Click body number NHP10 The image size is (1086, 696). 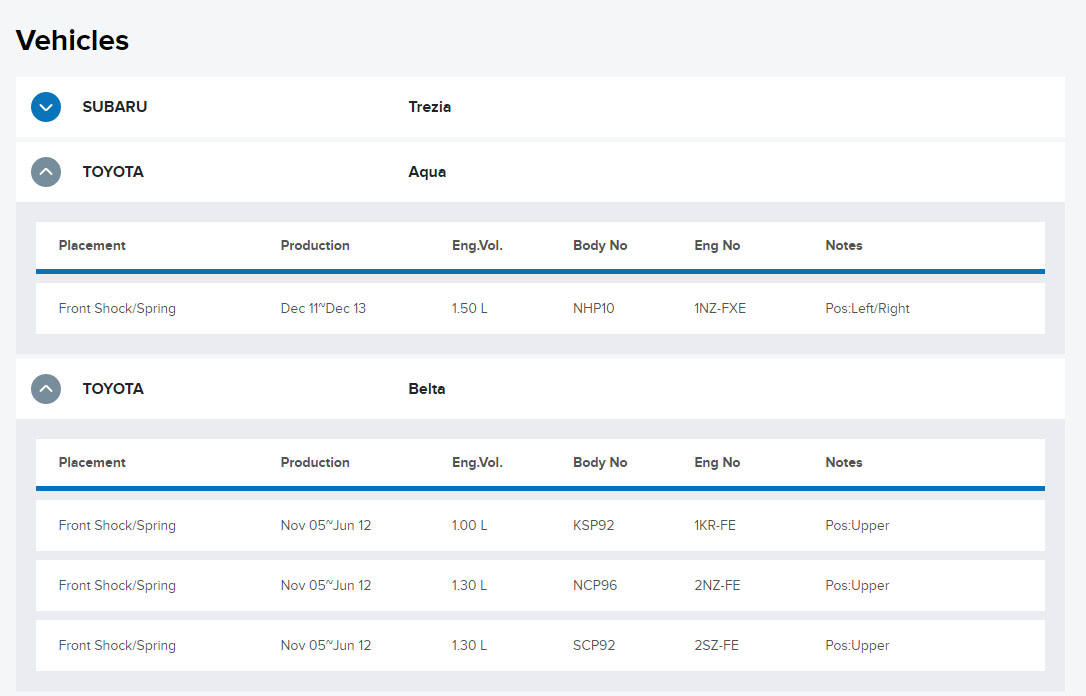pyautogui.click(x=594, y=308)
